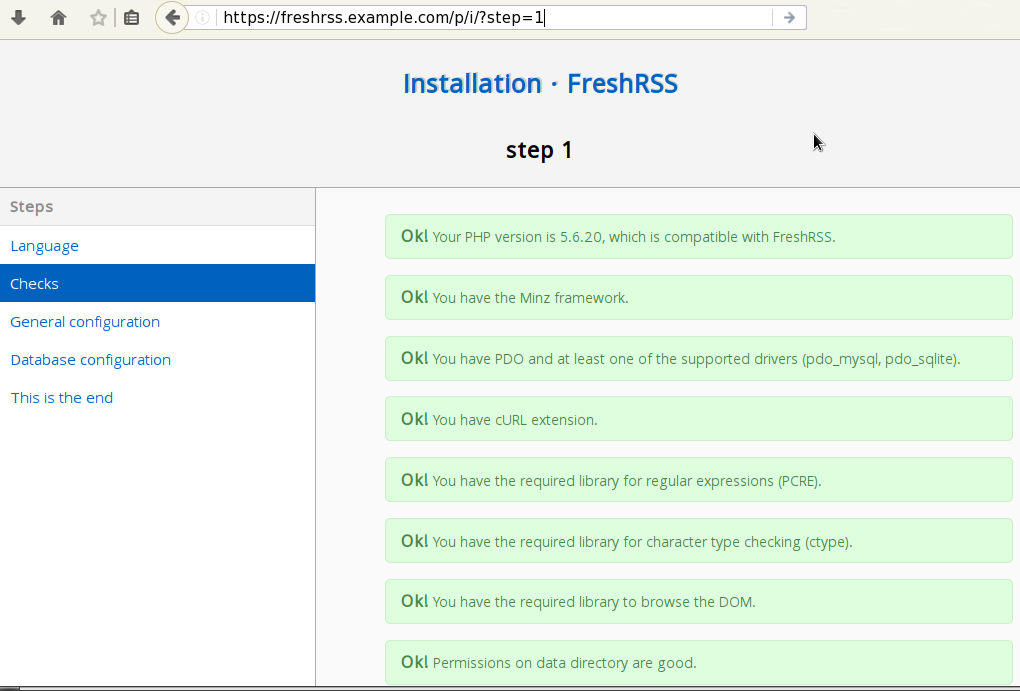This screenshot has height=691, width=1020.
Task: Jump to This is the end step
Action: click(62, 398)
